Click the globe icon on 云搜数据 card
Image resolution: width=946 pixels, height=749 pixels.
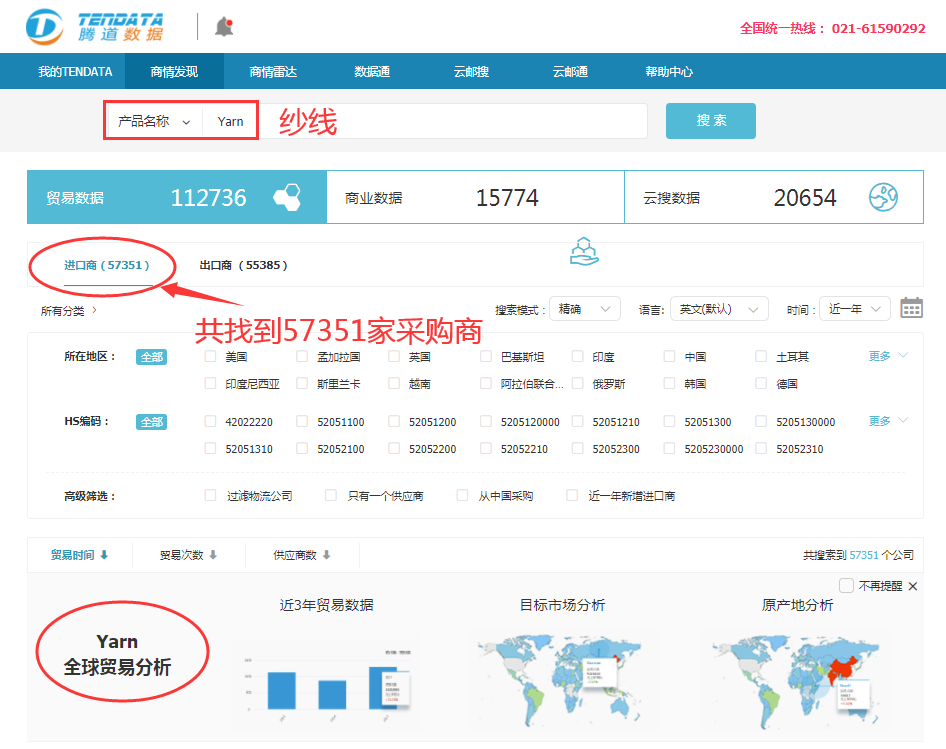pyautogui.click(x=883, y=197)
